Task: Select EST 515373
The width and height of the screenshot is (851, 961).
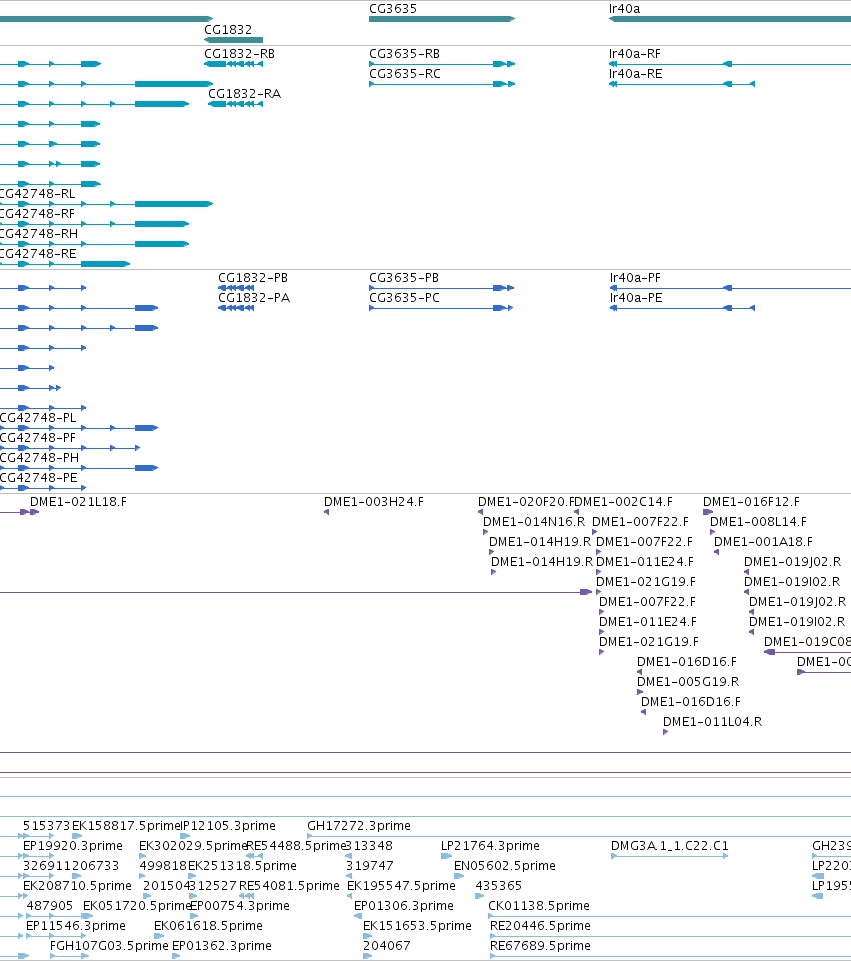Action: (x=47, y=826)
